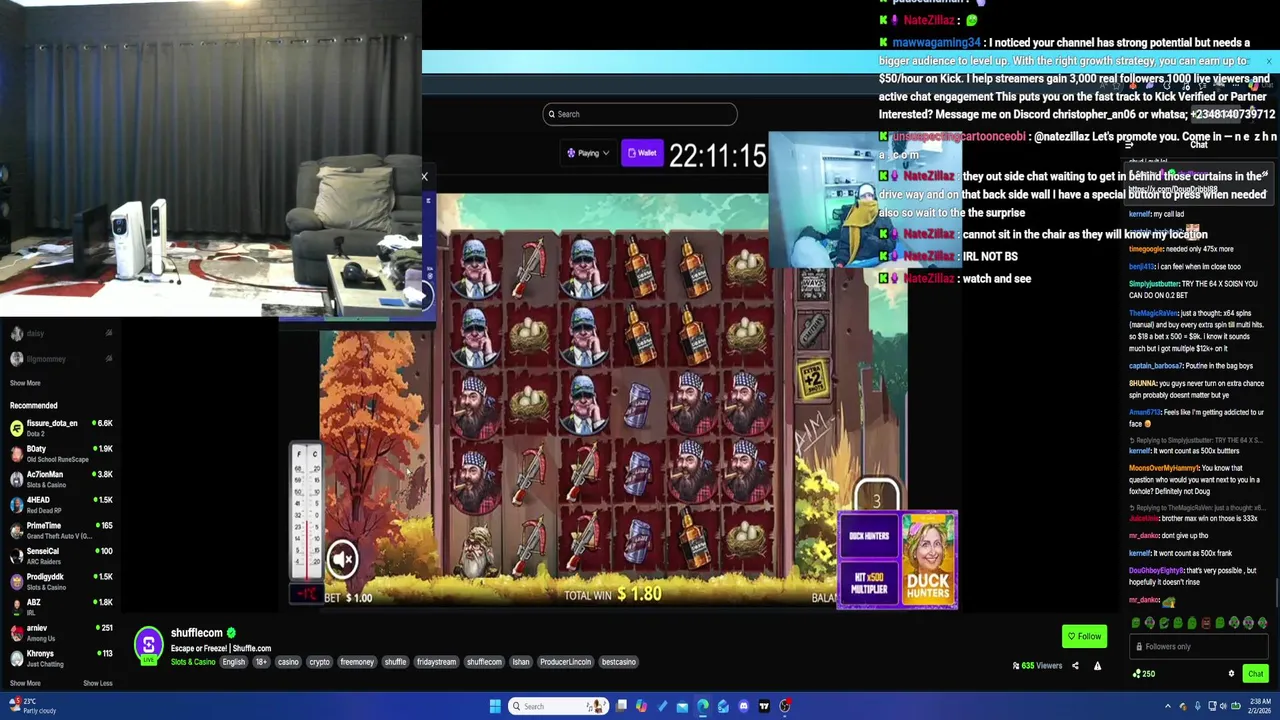Screen dimensions: 1280x720
Task: Click the green Chat send button
Action: [x=1256, y=673]
